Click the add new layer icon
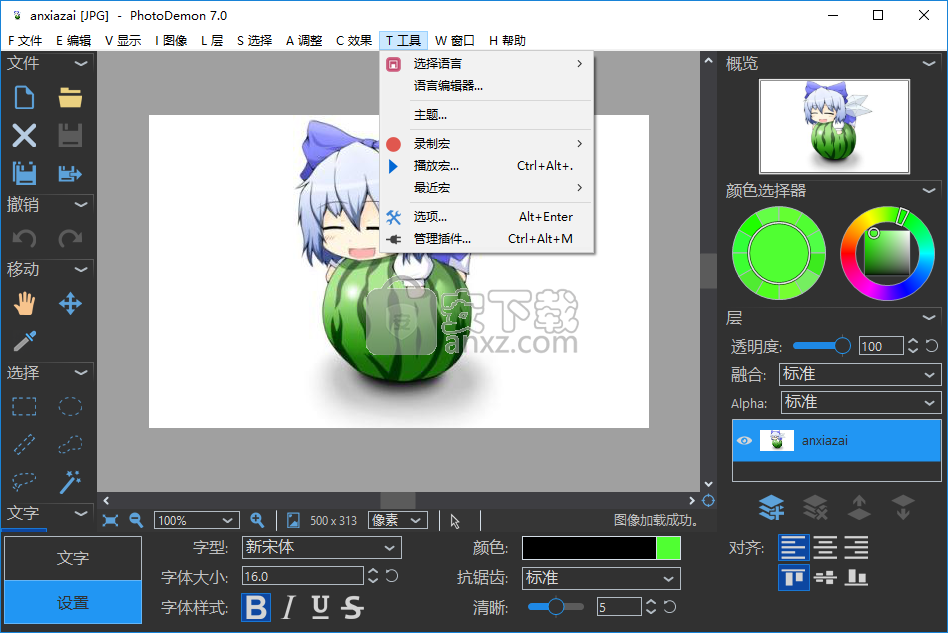Screen dimensions: 948x633 tap(771, 507)
